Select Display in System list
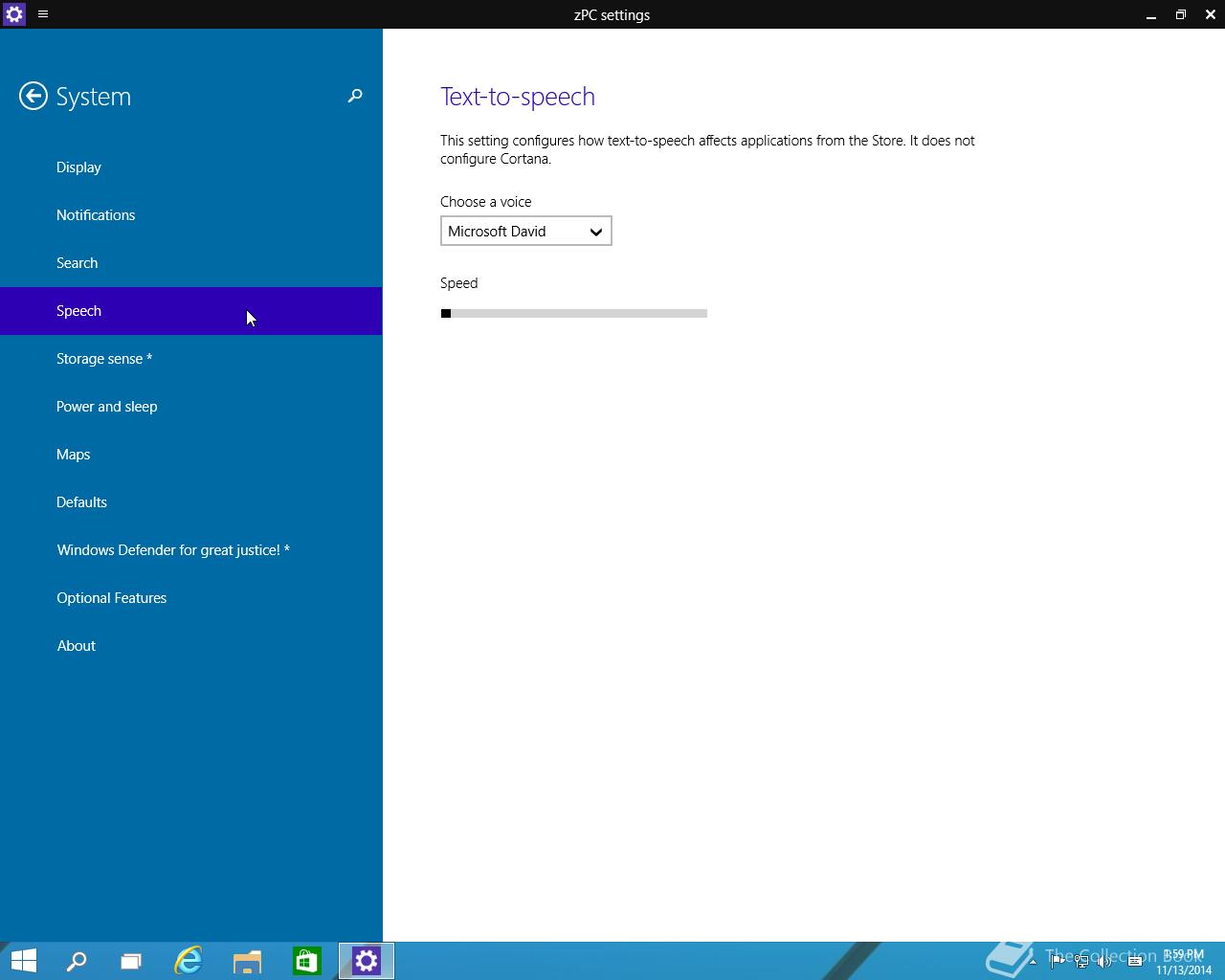 coord(191,167)
